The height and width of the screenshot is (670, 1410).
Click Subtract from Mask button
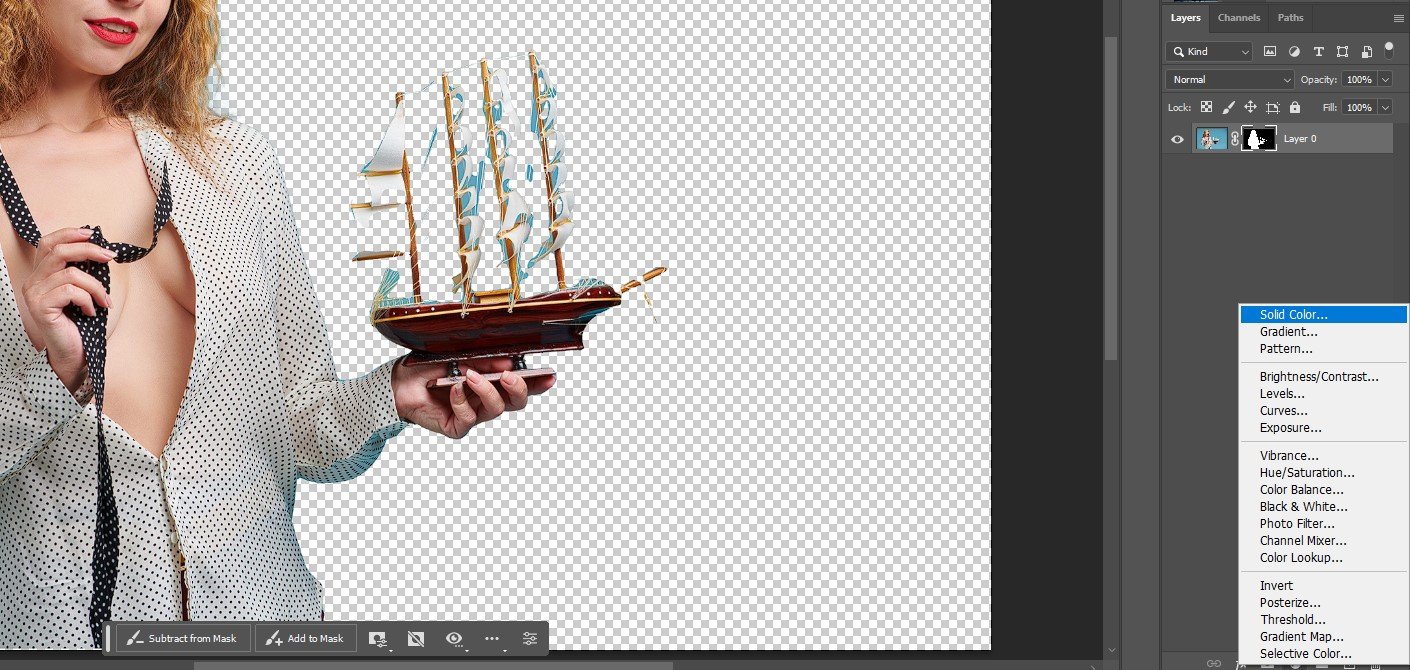click(183, 638)
